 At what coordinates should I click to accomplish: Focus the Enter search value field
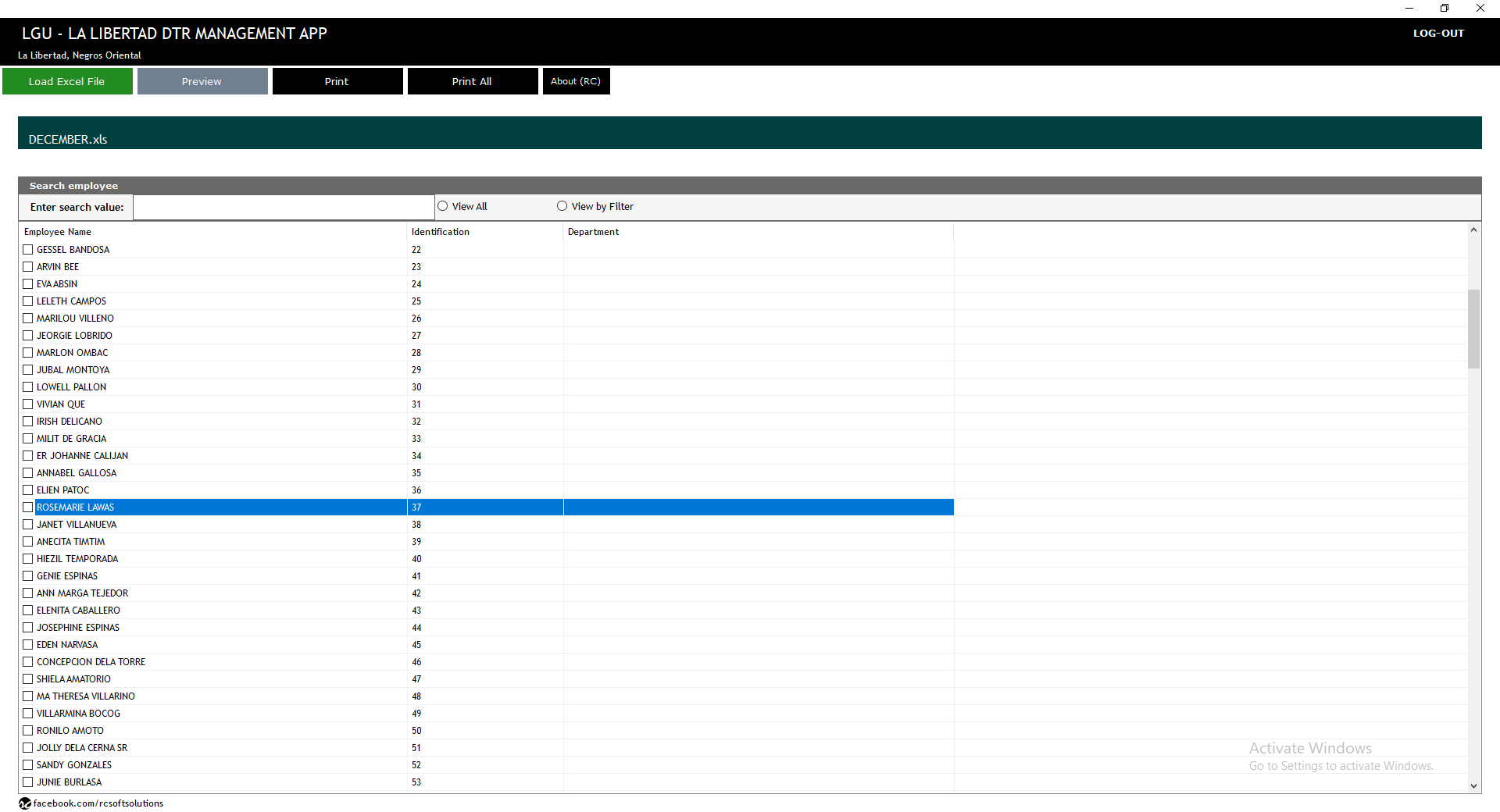(x=284, y=208)
